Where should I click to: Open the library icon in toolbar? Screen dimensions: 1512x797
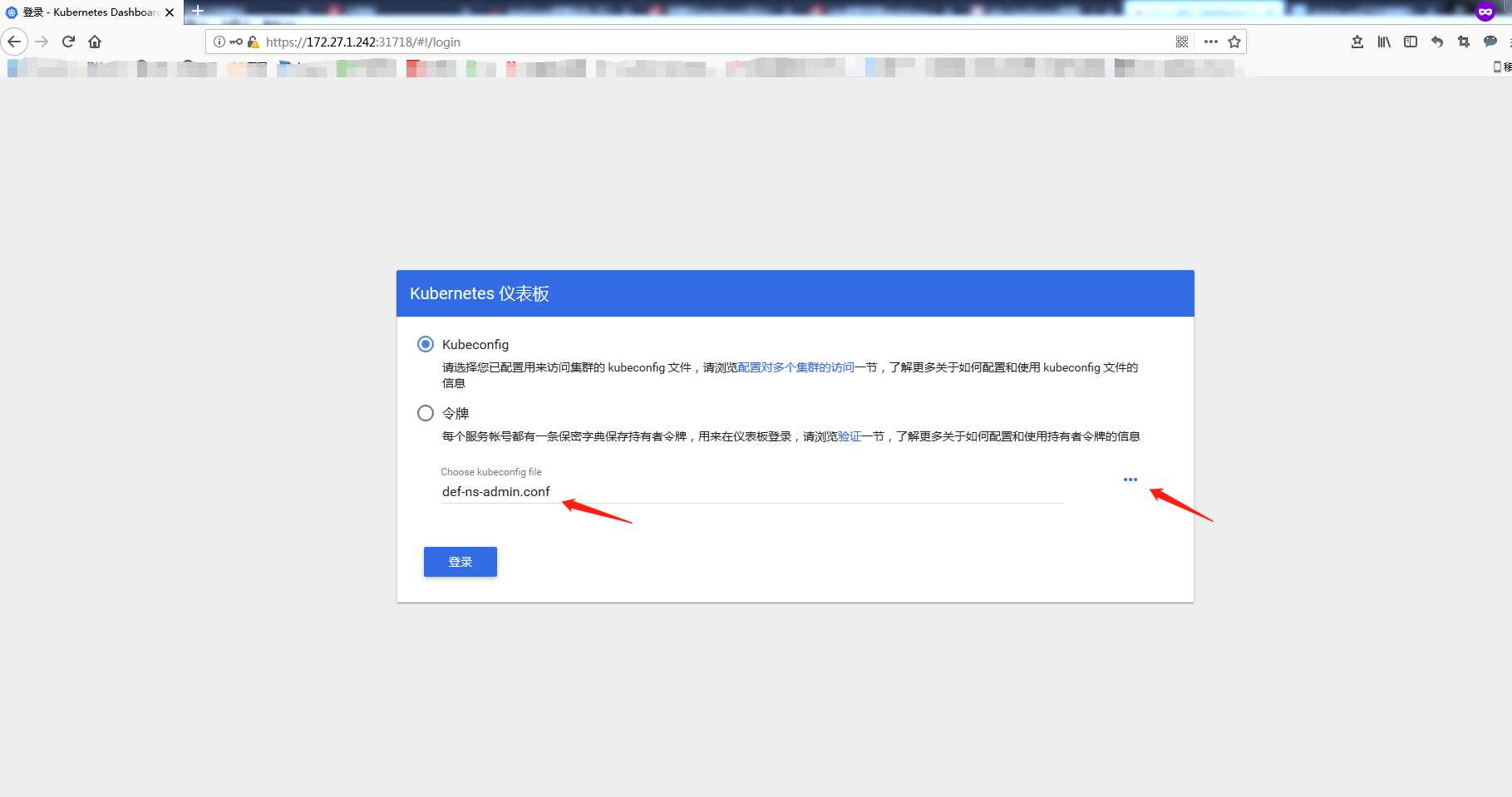[1384, 42]
